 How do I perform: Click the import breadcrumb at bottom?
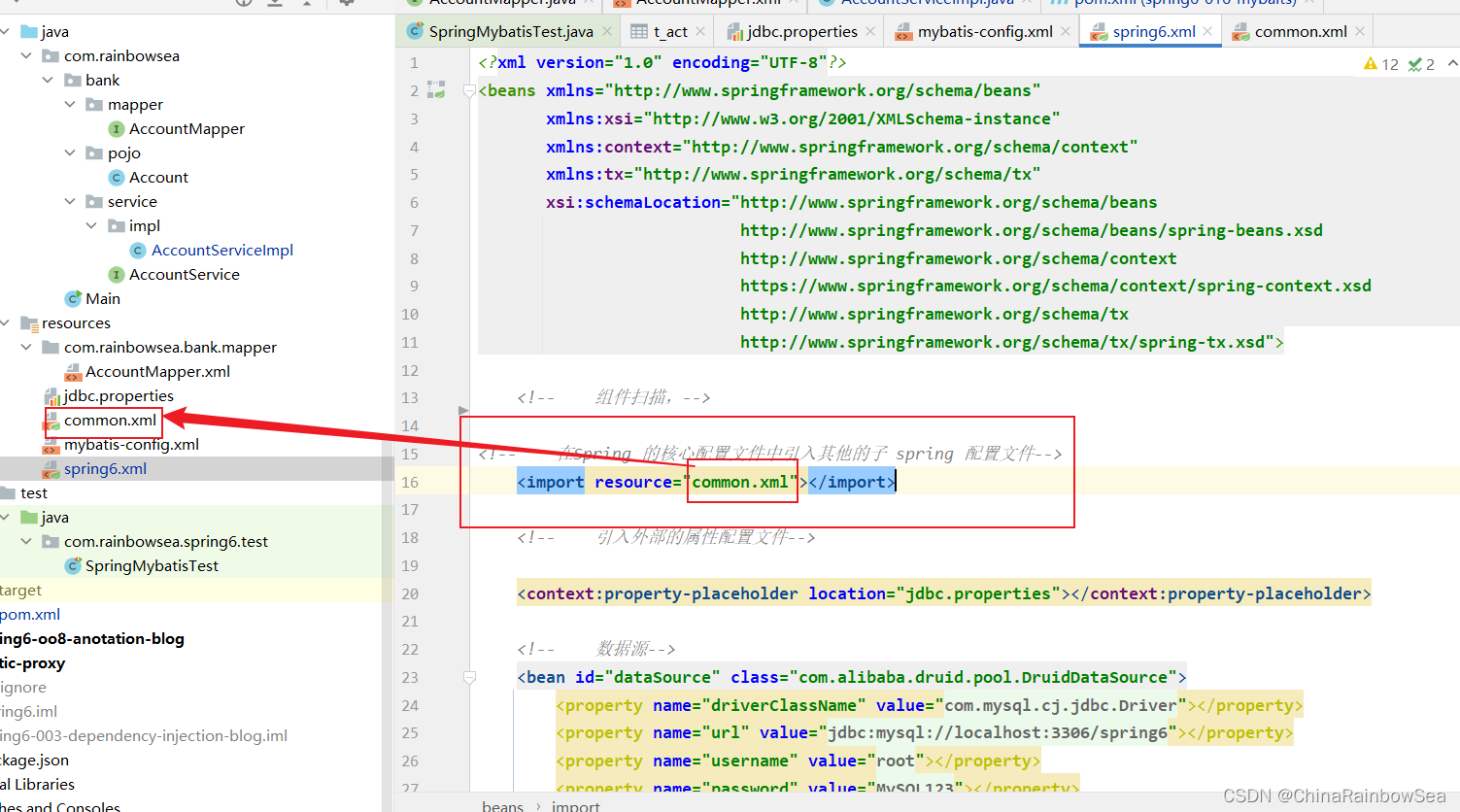[x=576, y=805]
